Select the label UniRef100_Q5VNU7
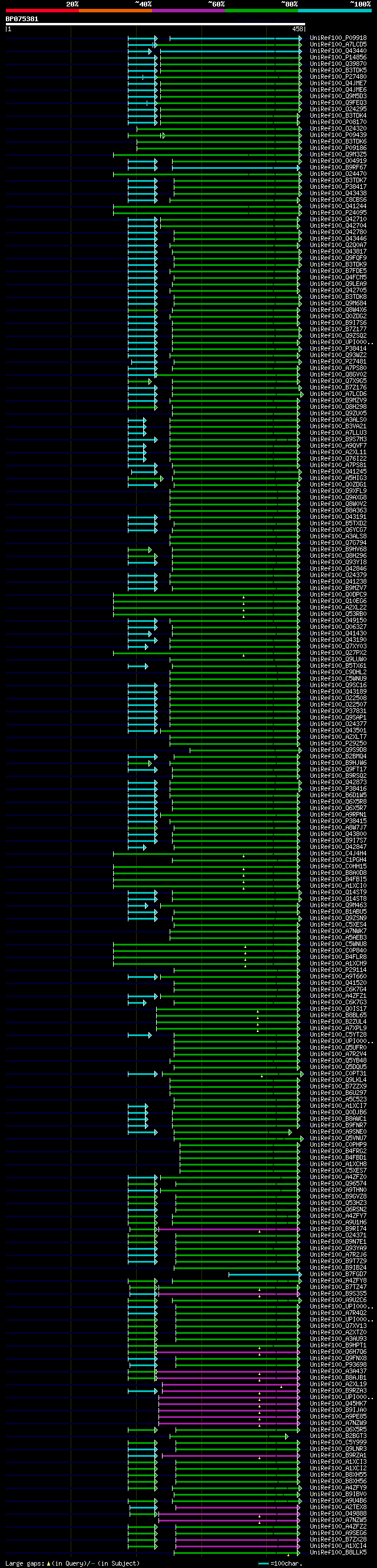This screenshot has width=377, height=1568. (x=338, y=1138)
